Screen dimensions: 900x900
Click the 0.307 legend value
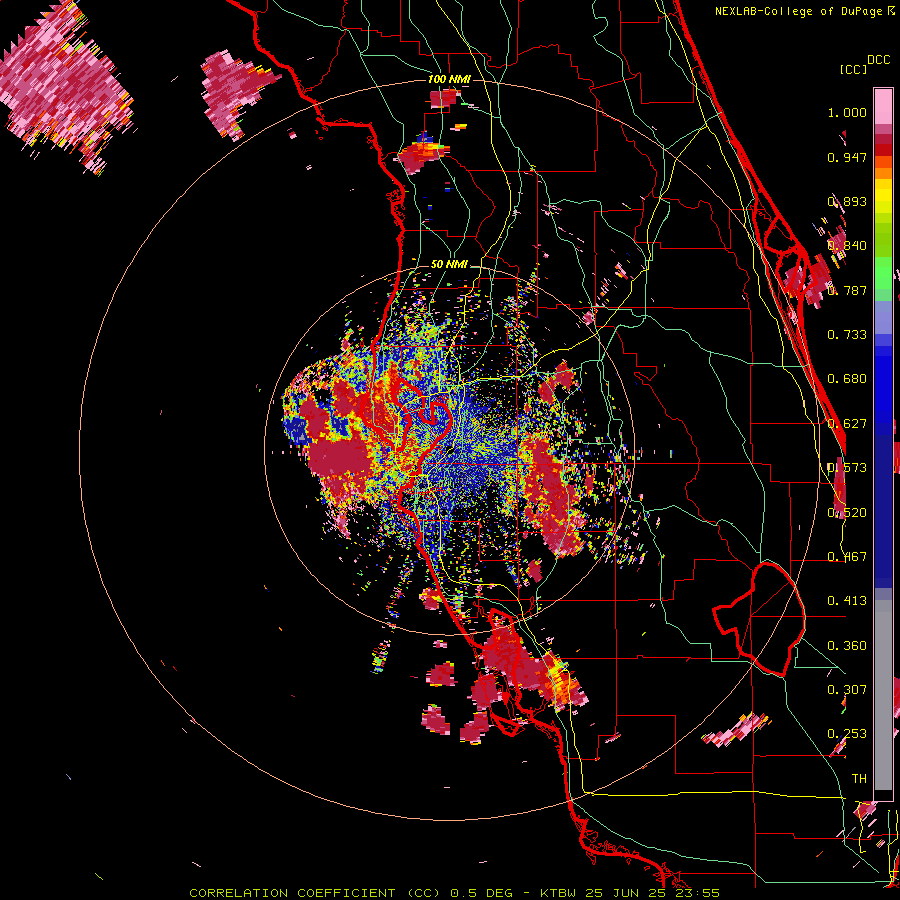[847, 690]
